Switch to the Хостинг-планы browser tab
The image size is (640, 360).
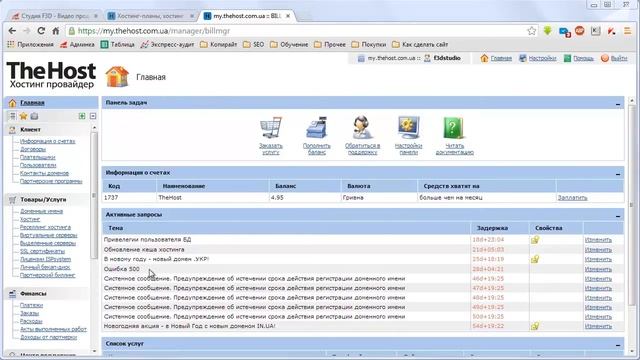click(x=150, y=16)
